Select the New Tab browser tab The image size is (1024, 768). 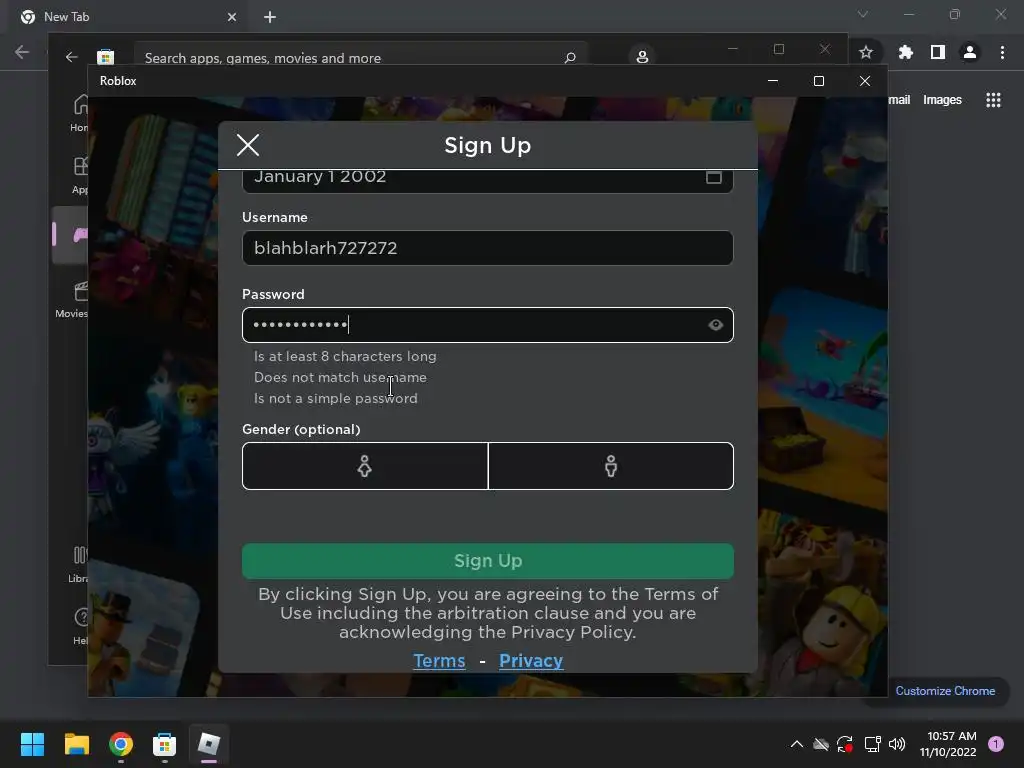click(128, 17)
